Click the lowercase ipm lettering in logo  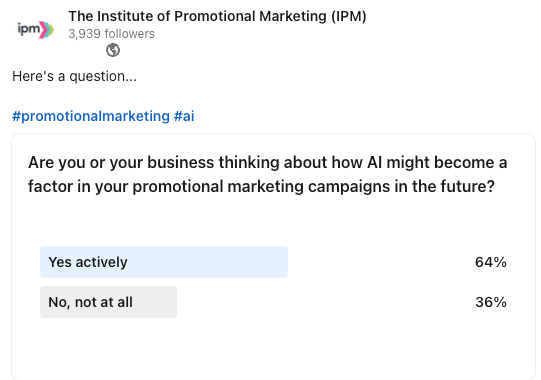[x=28, y=29]
